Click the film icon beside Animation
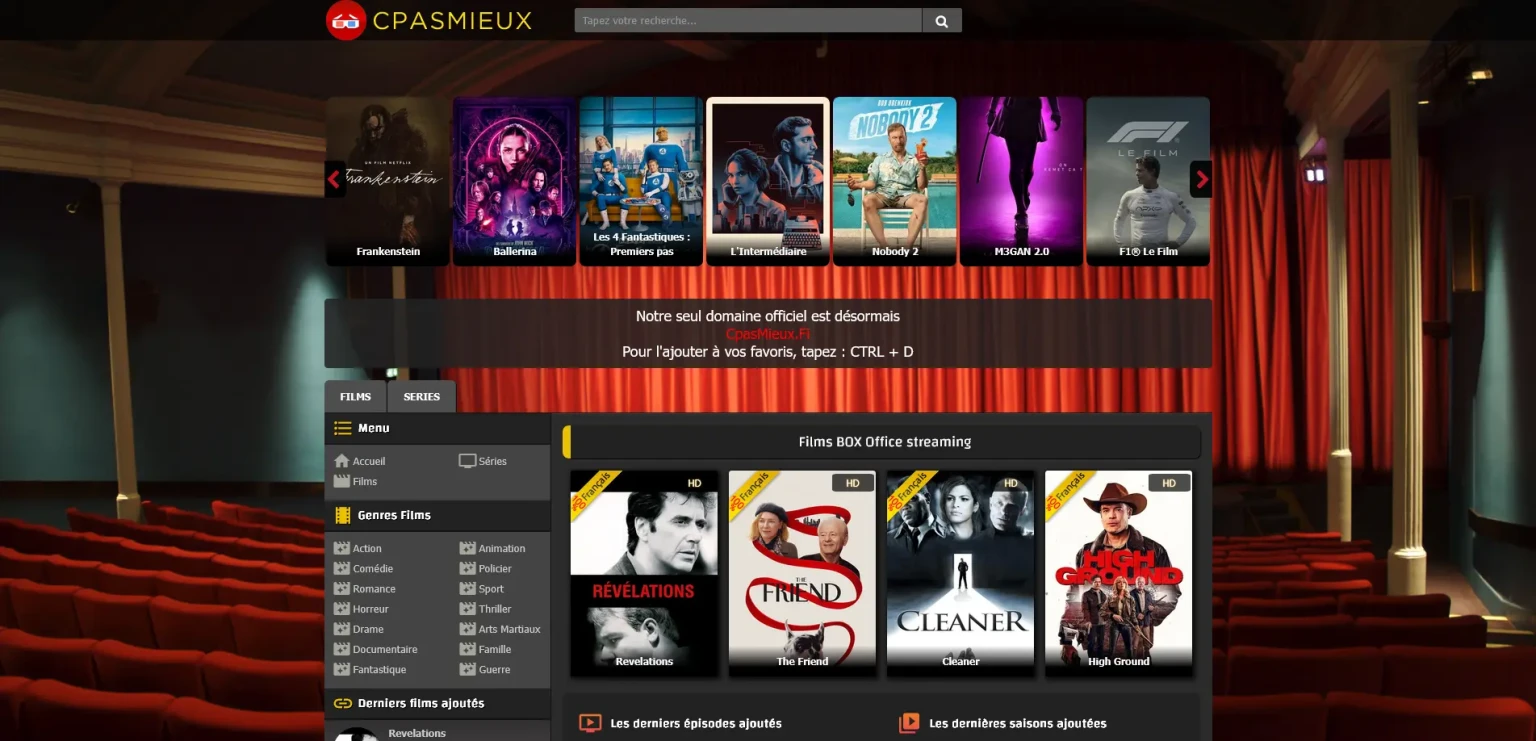1536x741 pixels. pyautogui.click(x=467, y=548)
